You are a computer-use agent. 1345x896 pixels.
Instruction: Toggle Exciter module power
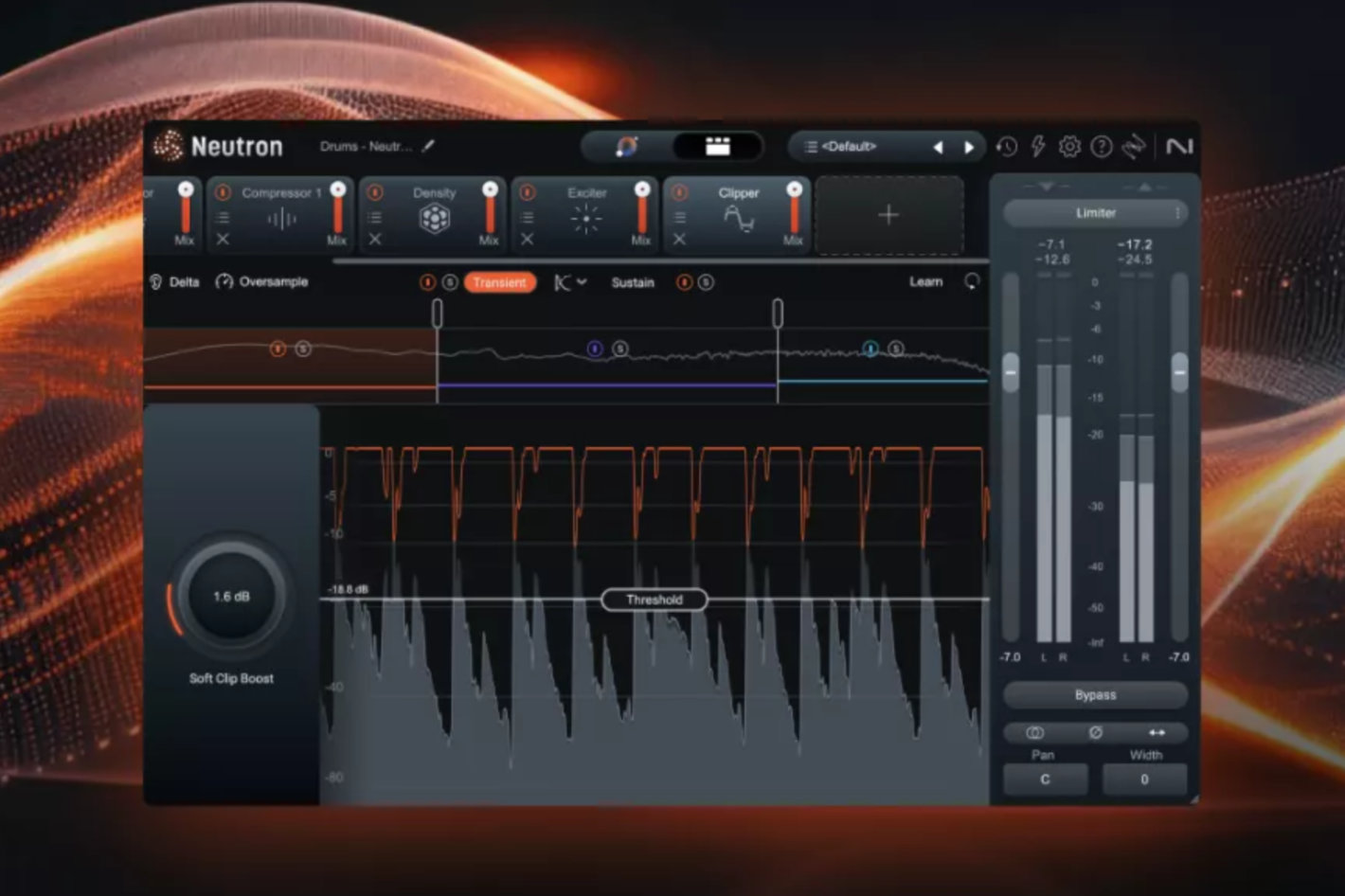[x=528, y=192]
